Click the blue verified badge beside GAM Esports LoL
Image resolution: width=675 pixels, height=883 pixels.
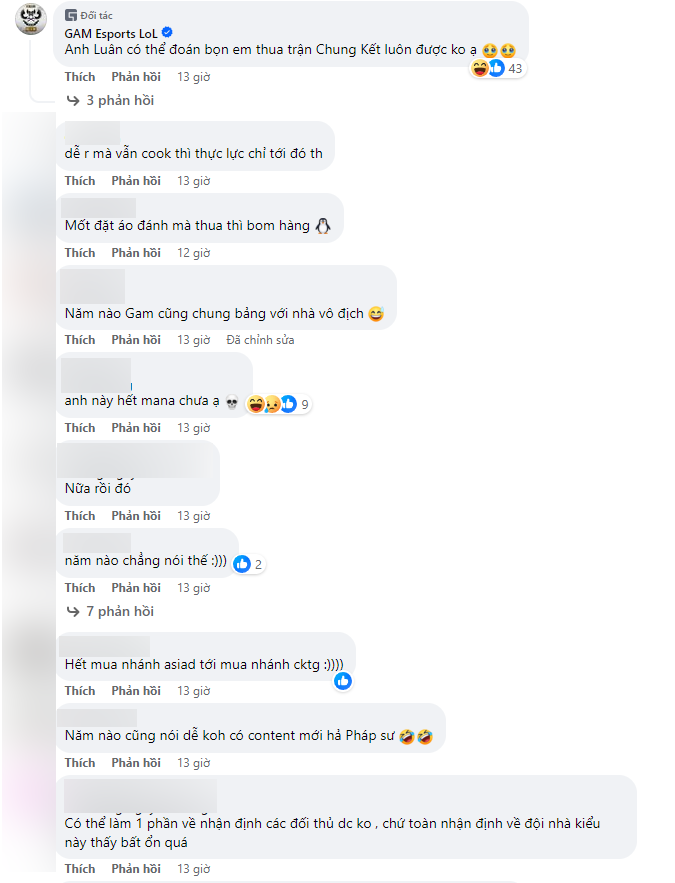(x=167, y=33)
